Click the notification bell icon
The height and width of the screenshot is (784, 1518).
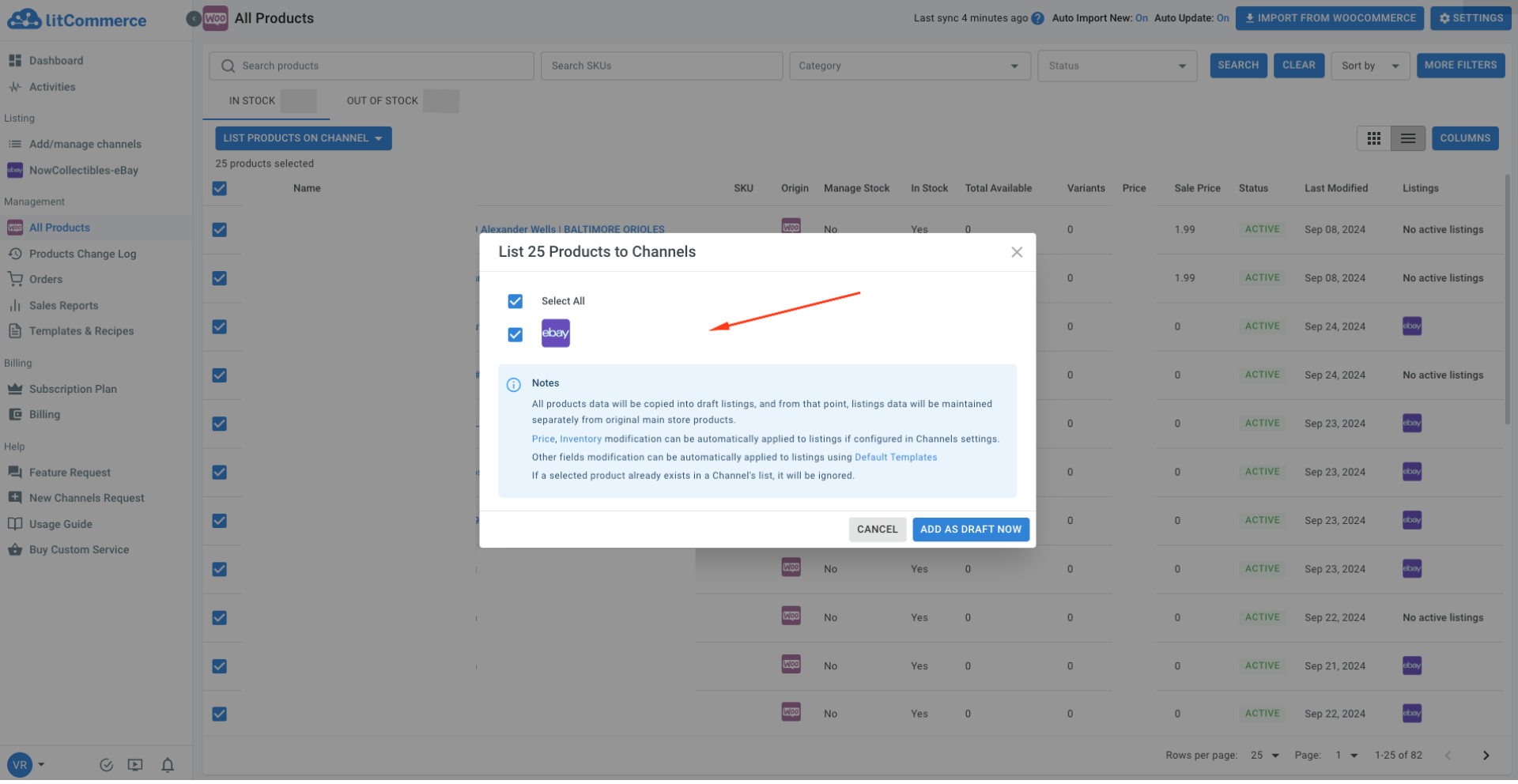point(167,764)
